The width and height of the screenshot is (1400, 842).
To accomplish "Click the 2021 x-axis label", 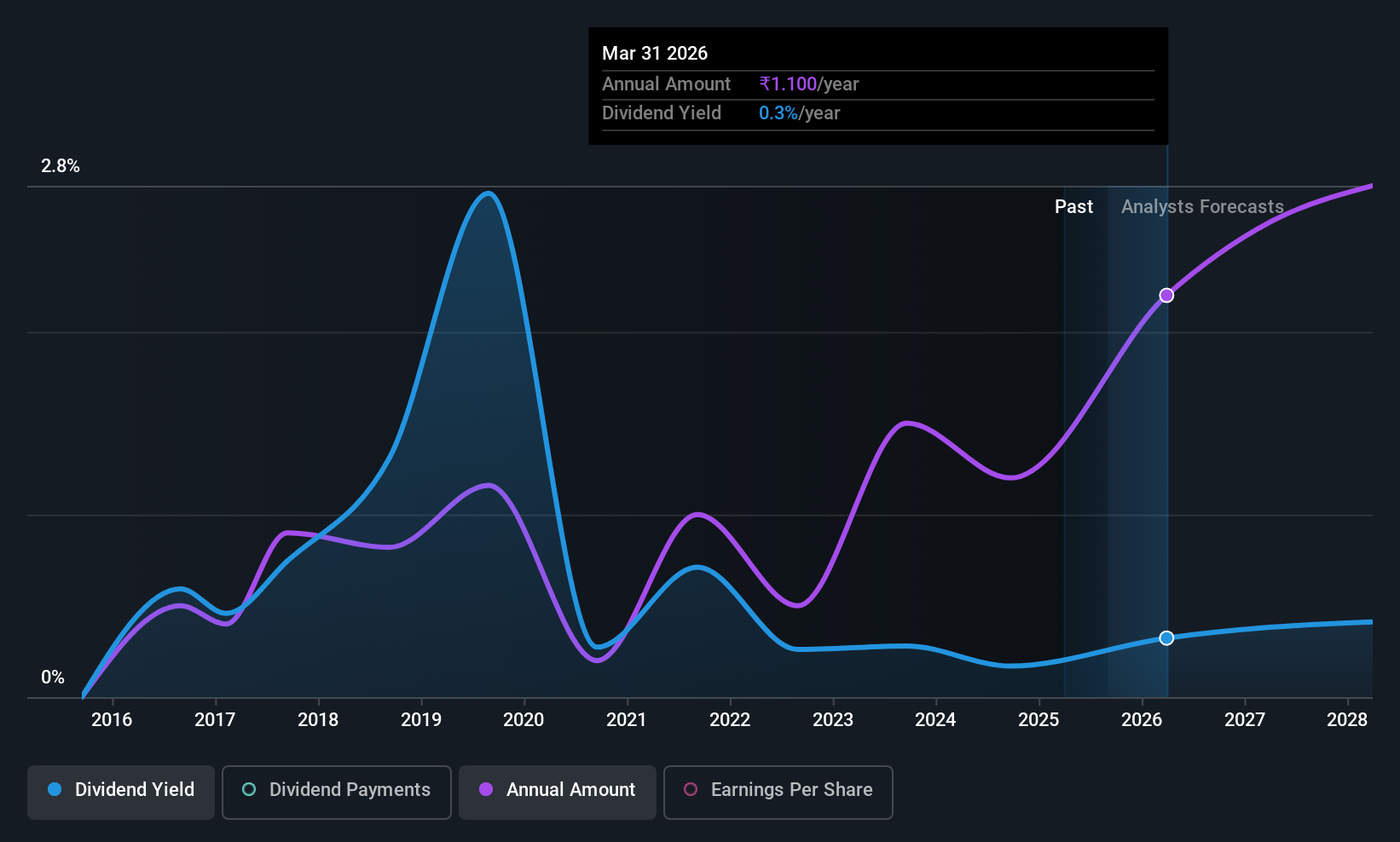I will pos(627,720).
